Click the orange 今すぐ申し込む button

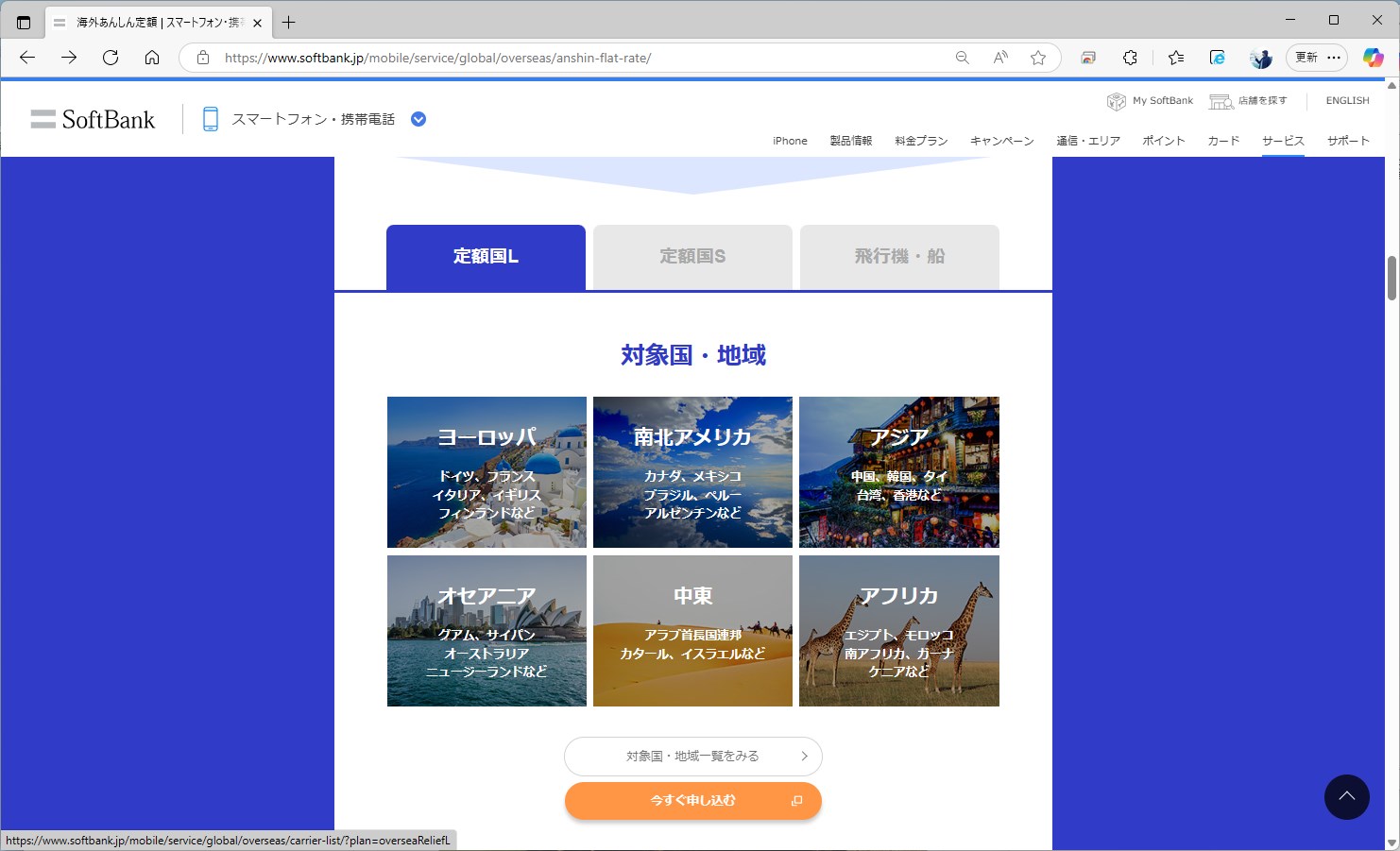692,800
